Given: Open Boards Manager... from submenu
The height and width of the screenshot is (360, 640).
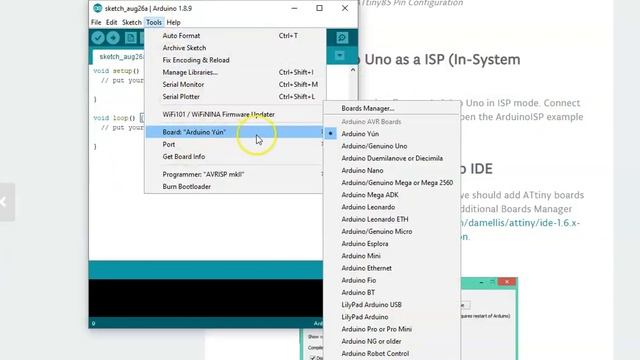Looking at the screenshot, I should 392,109.
